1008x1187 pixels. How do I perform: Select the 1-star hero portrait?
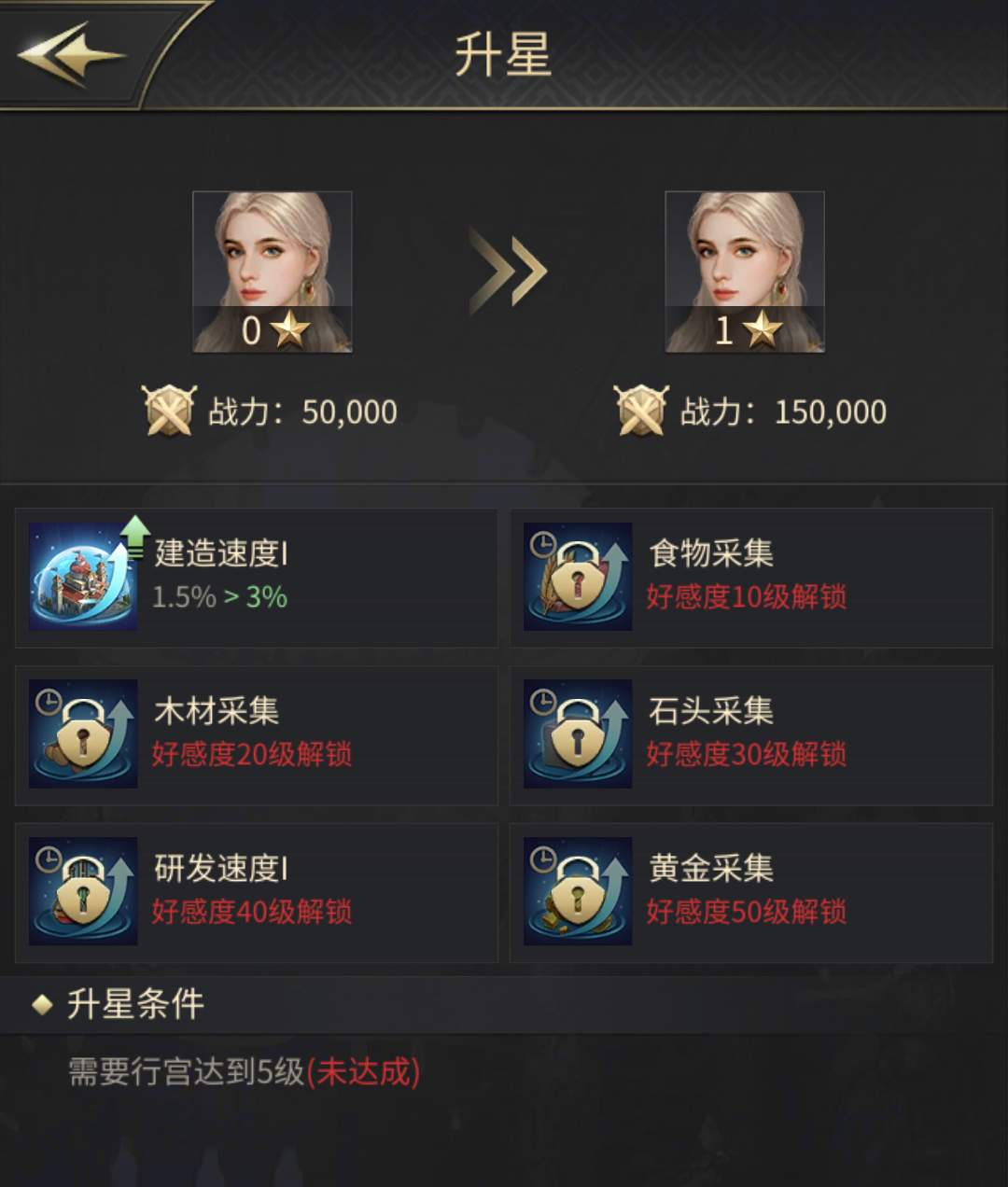[x=745, y=272]
